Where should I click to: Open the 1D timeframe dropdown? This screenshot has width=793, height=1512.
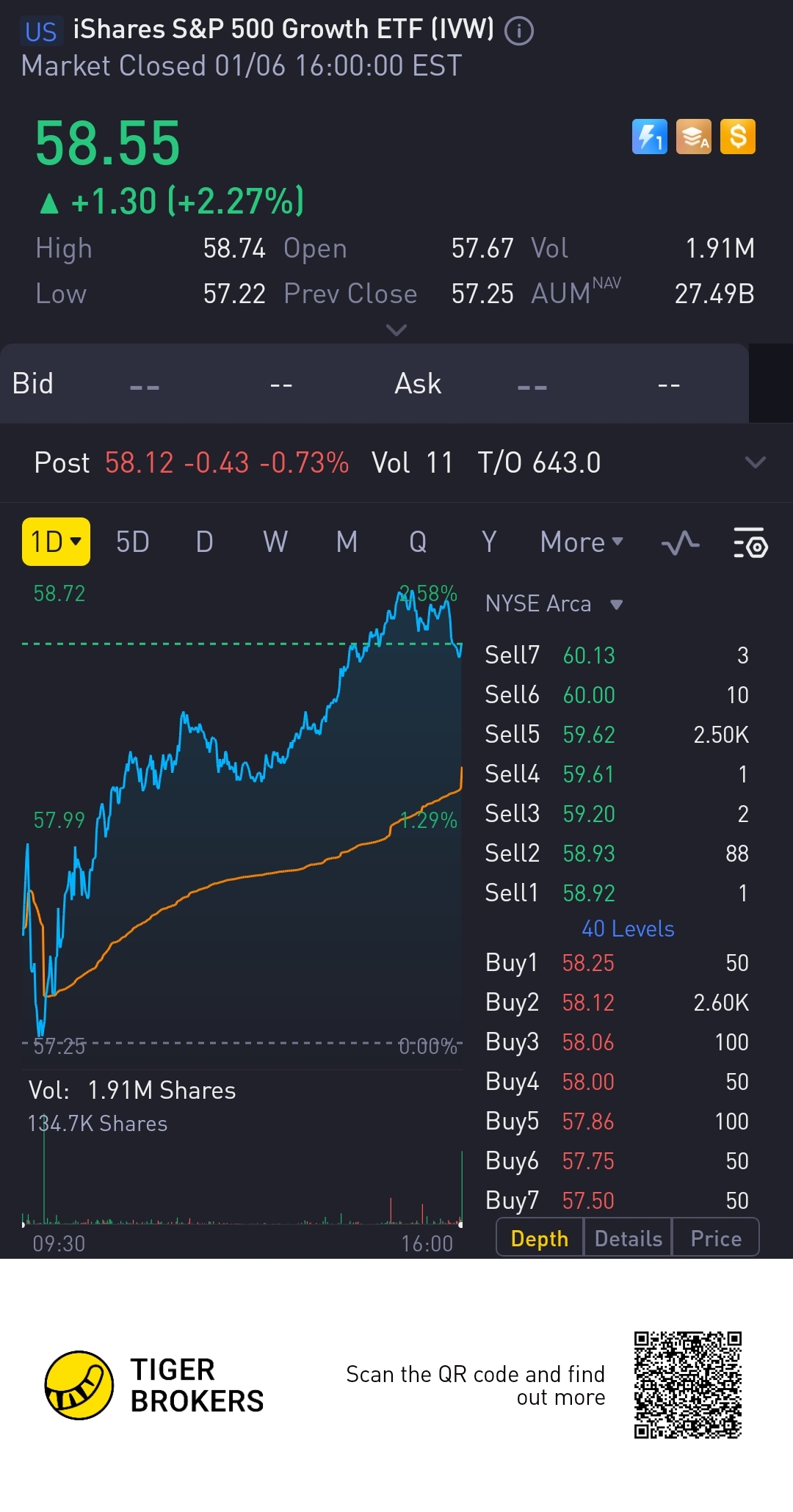click(56, 542)
